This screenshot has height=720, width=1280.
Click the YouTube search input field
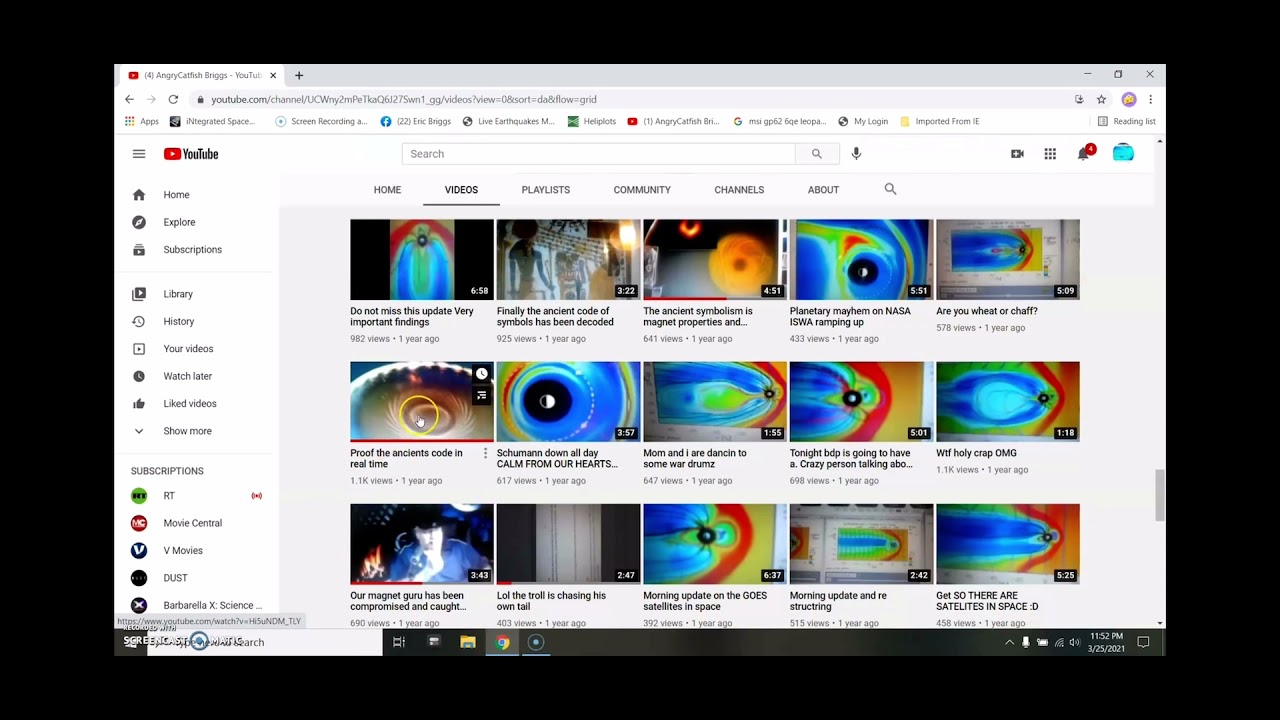[598, 154]
